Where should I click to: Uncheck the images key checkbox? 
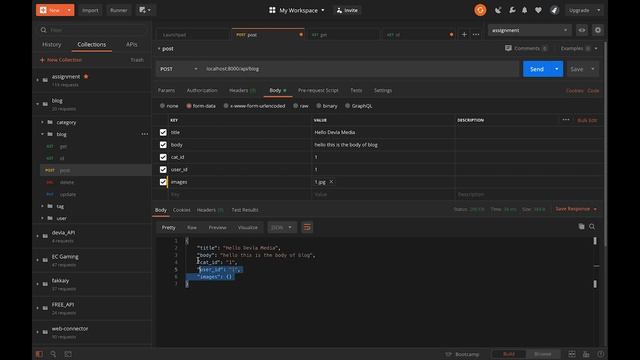[163, 182]
